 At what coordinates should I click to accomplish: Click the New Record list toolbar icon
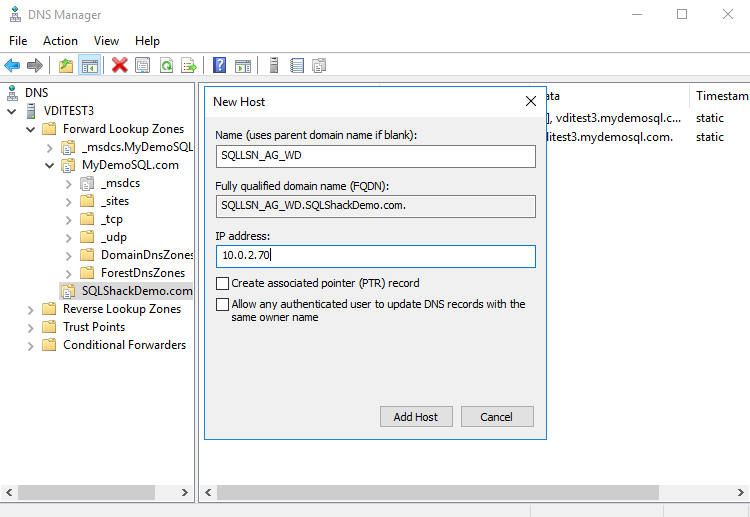tap(297, 65)
